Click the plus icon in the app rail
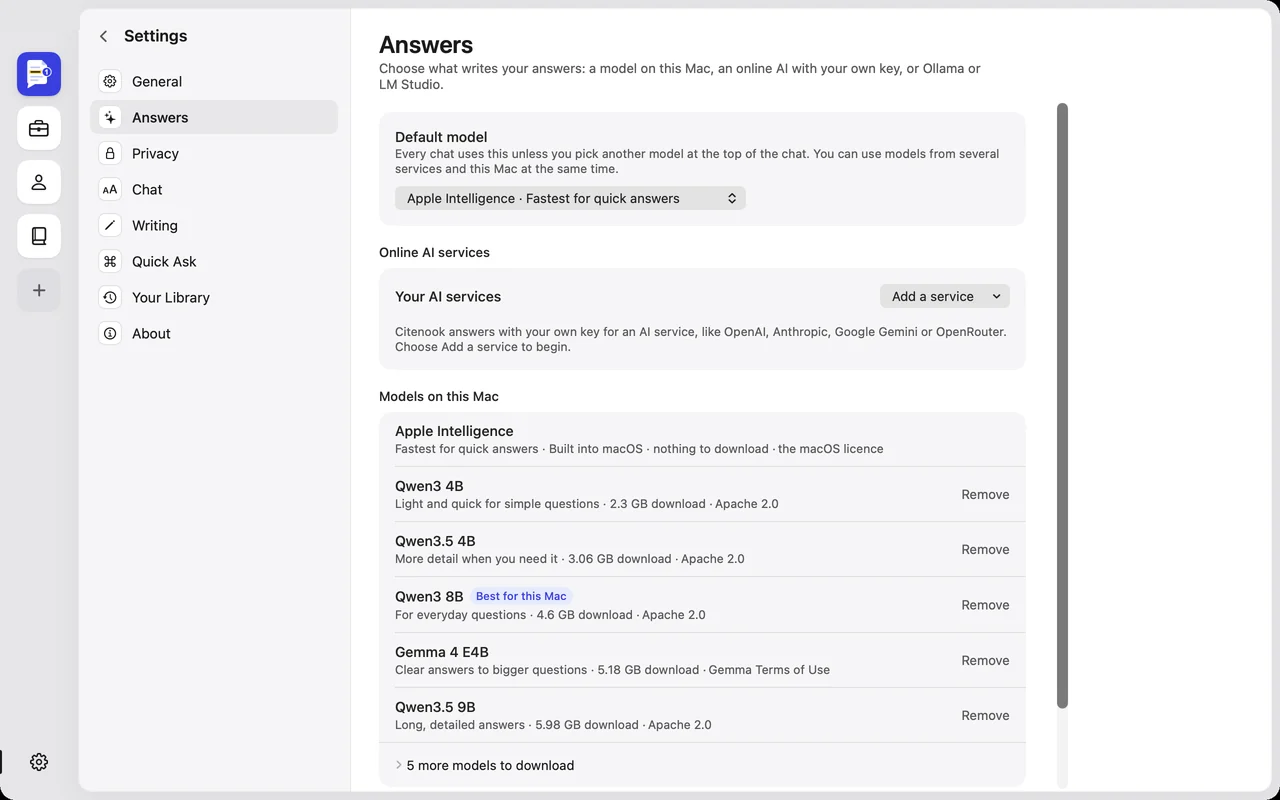This screenshot has height=800, width=1280. pos(39,290)
